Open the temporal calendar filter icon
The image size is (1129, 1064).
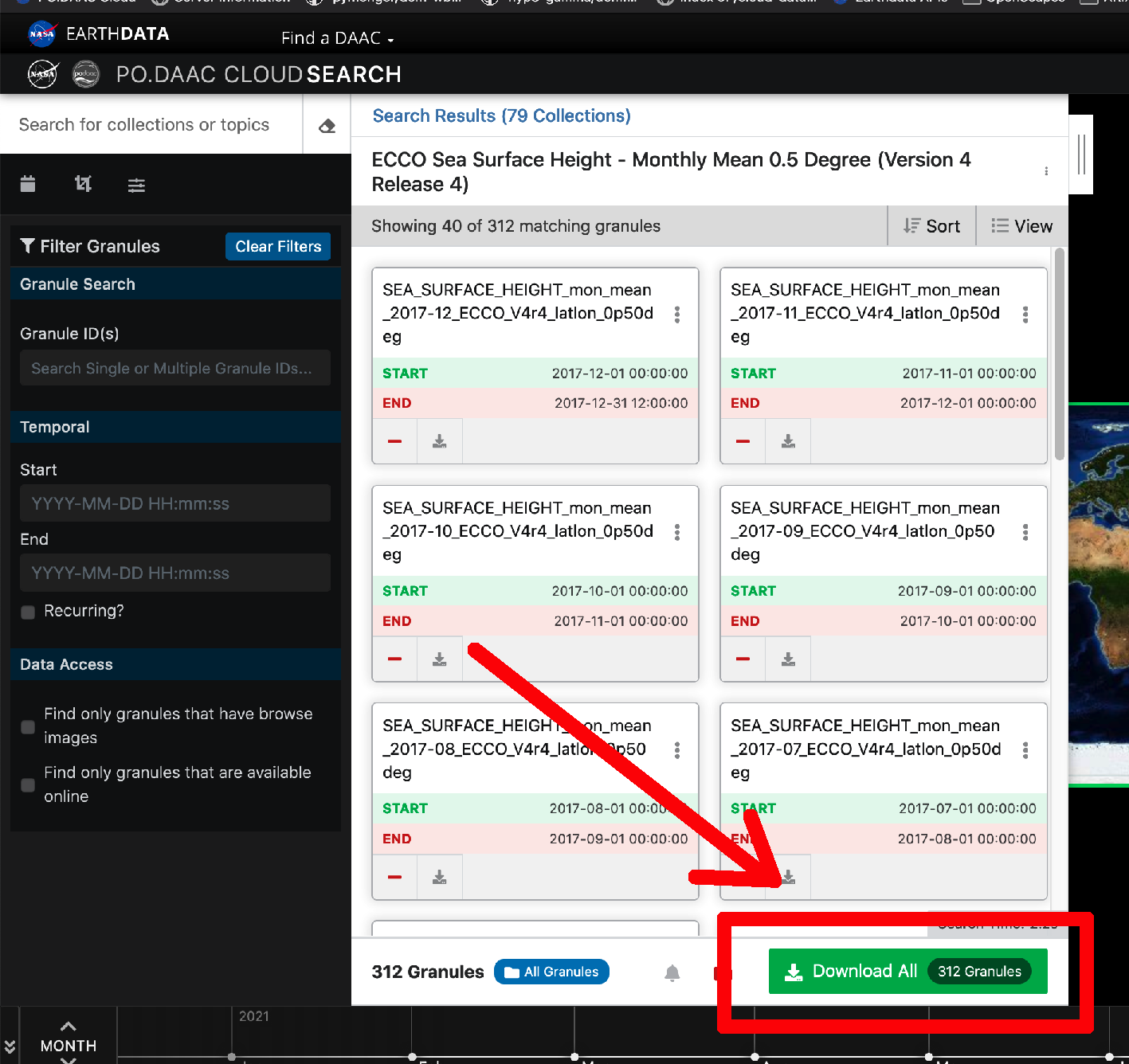tap(28, 184)
